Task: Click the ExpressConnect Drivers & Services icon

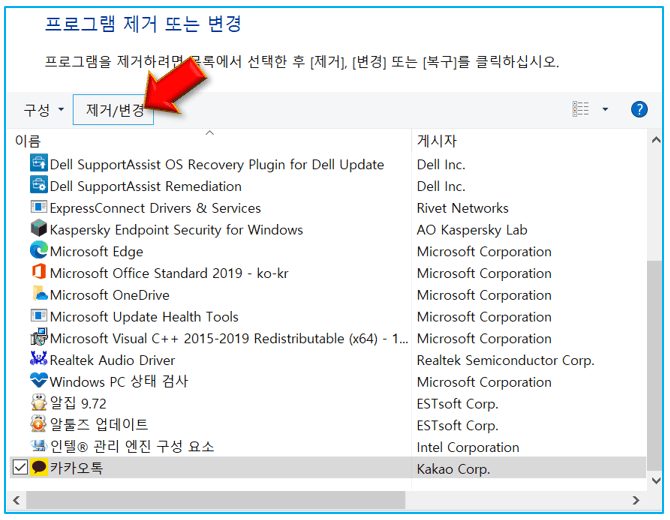Action: pos(38,207)
